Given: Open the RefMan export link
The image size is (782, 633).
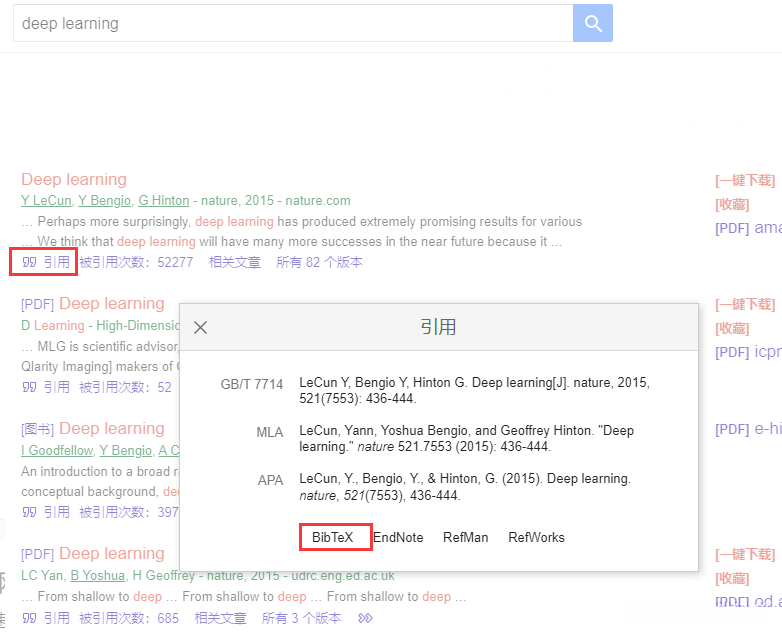Looking at the screenshot, I should click(x=465, y=537).
